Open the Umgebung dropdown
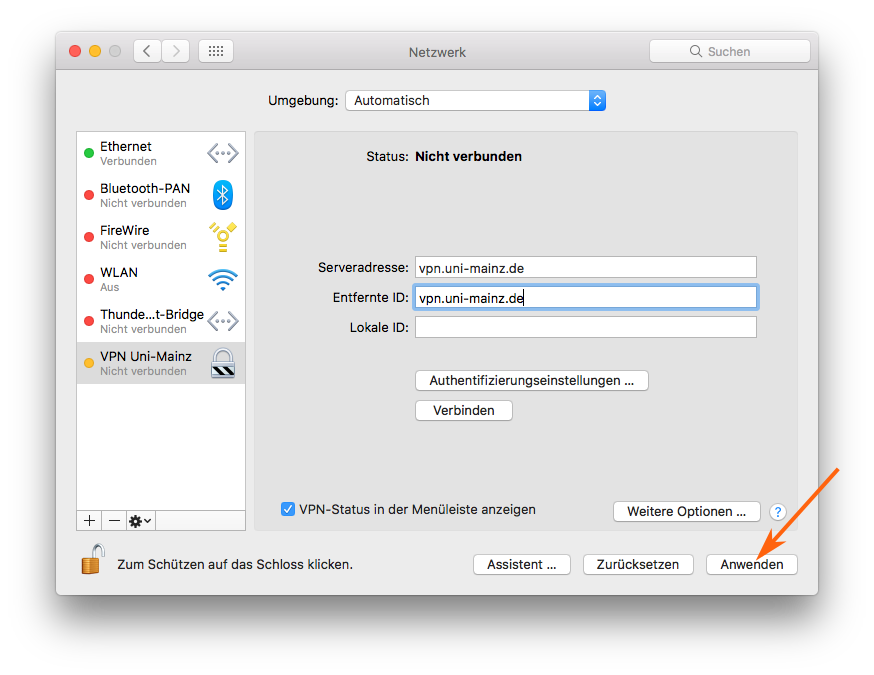The height and width of the screenshot is (675, 874). click(475, 100)
